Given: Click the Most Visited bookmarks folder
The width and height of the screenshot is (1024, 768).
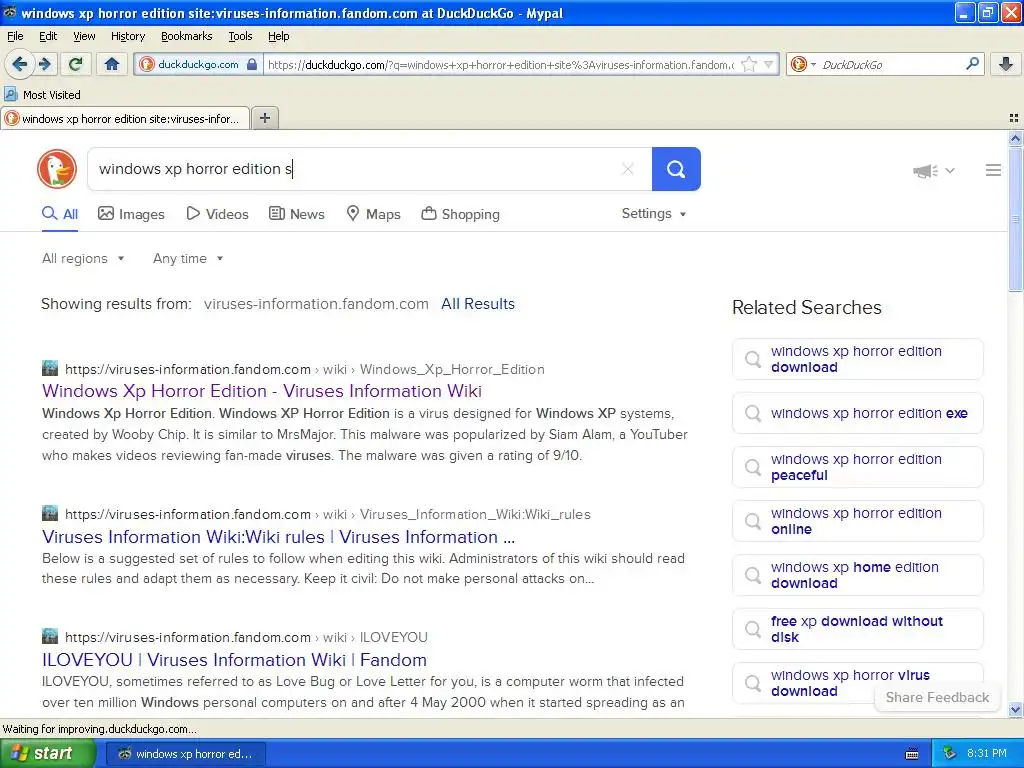Looking at the screenshot, I should pyautogui.click(x=43, y=95).
